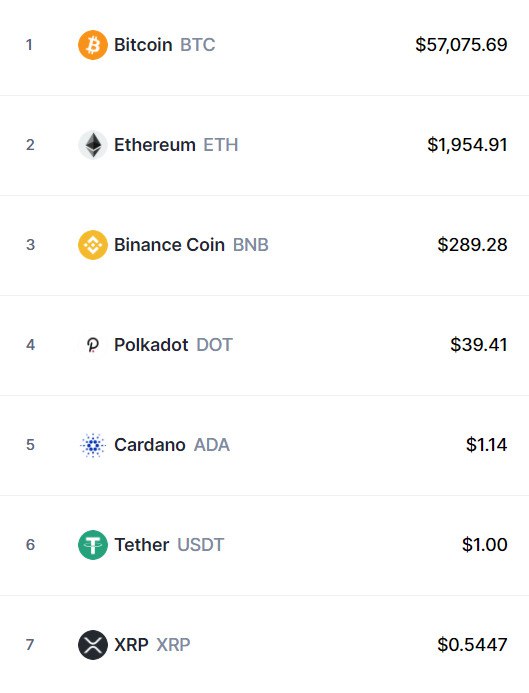Click the Tether coin name
Viewport: 529px width, 693px height.
pyautogui.click(x=142, y=545)
